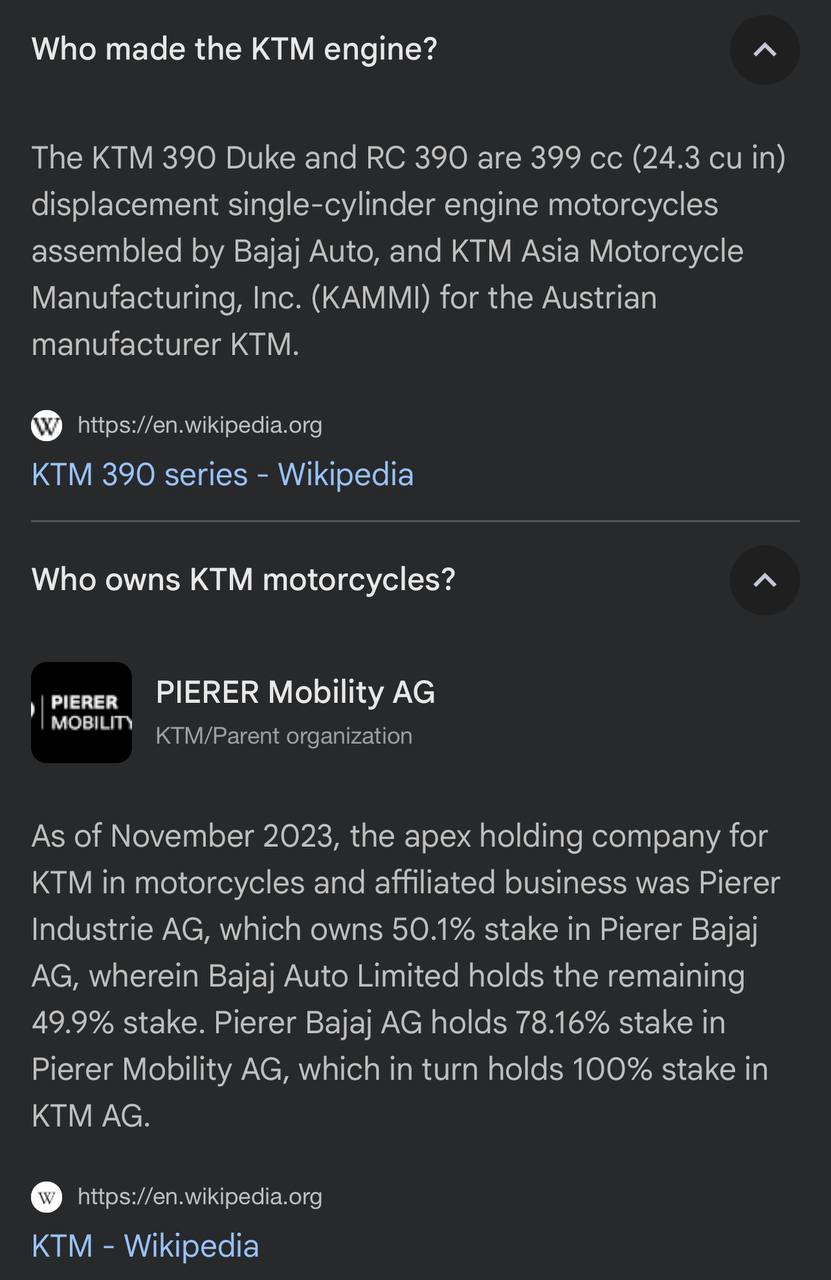The height and width of the screenshot is (1280, 831).
Task: Tap the 'Who made the KTM engine?' question text
Action: (x=235, y=49)
